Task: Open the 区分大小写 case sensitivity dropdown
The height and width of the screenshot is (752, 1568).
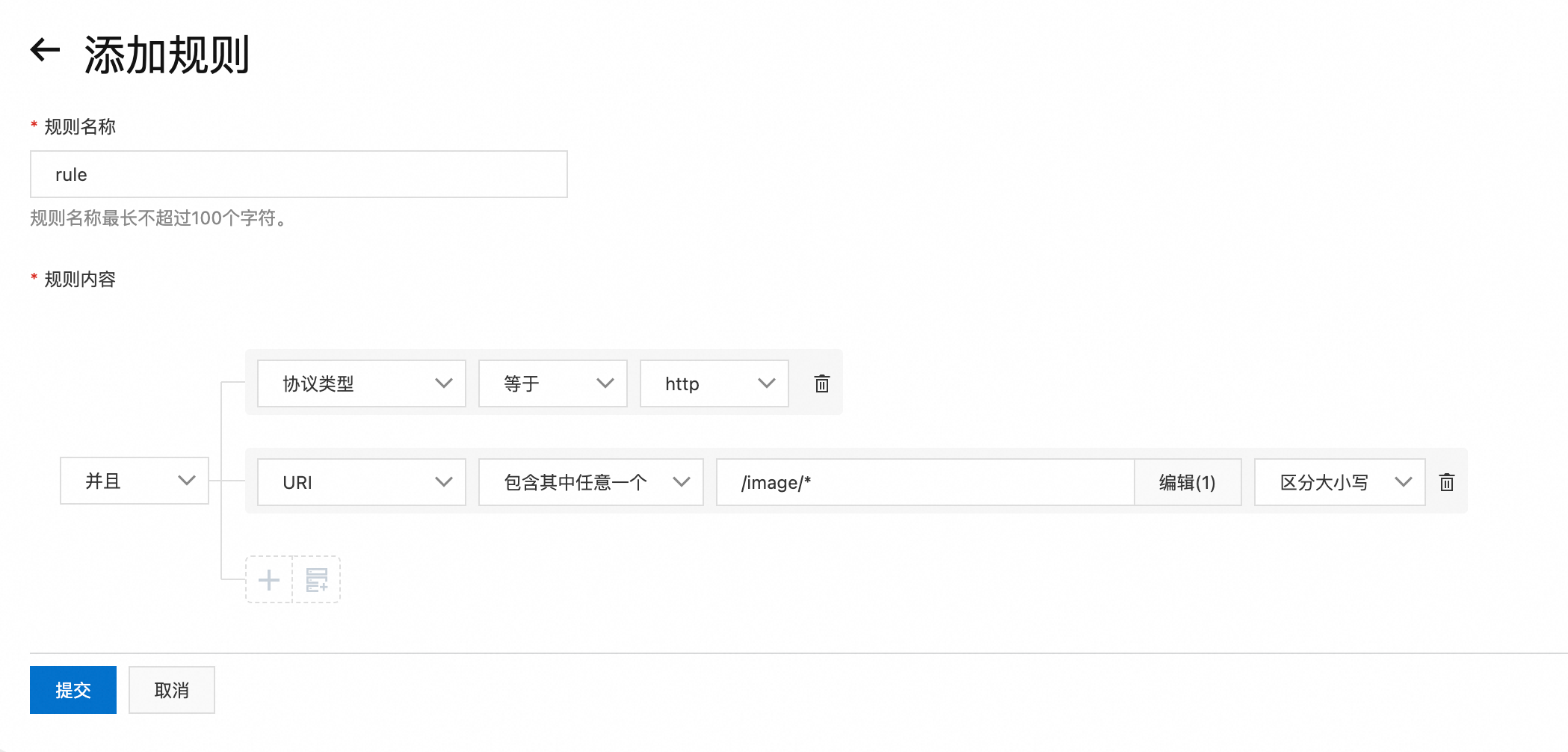Action: pos(1340,482)
